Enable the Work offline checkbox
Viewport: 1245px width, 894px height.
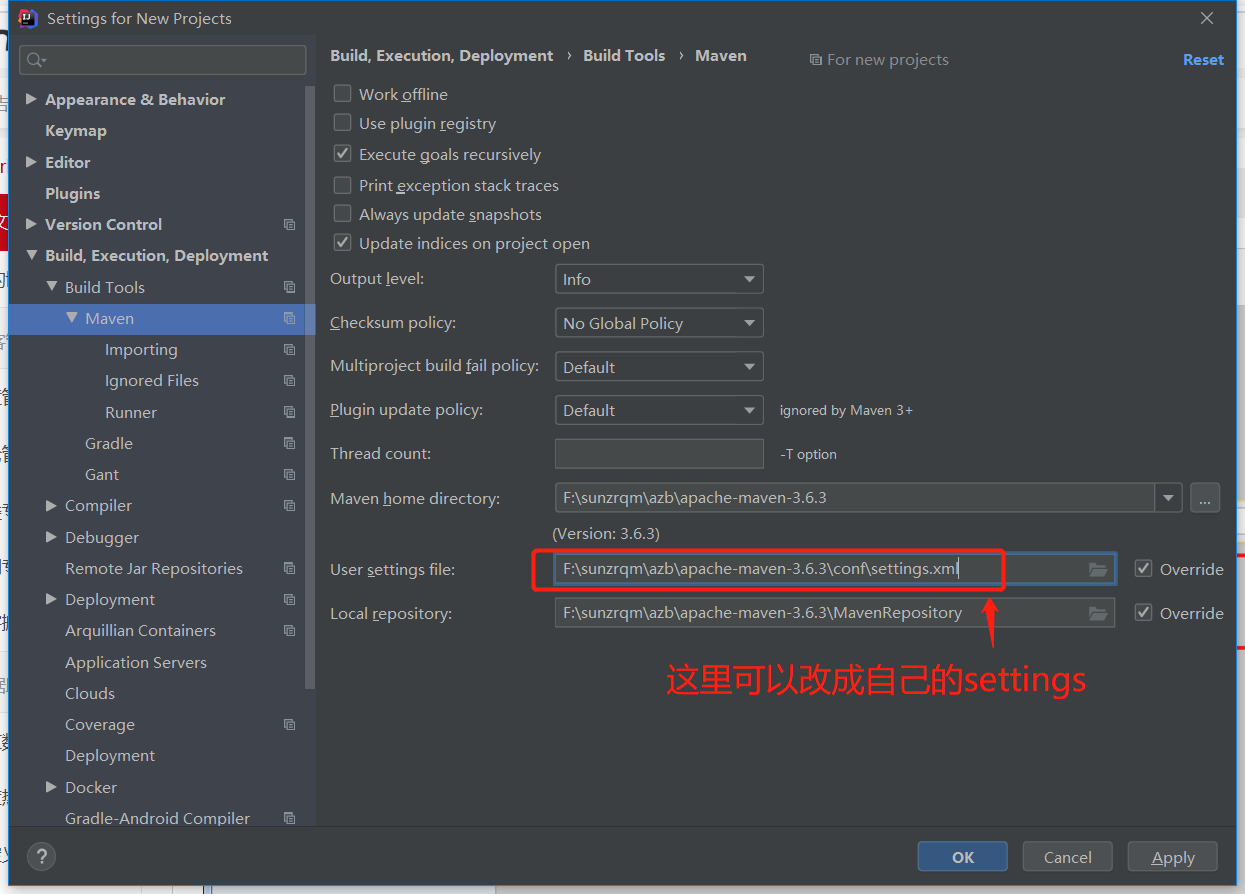click(x=342, y=93)
